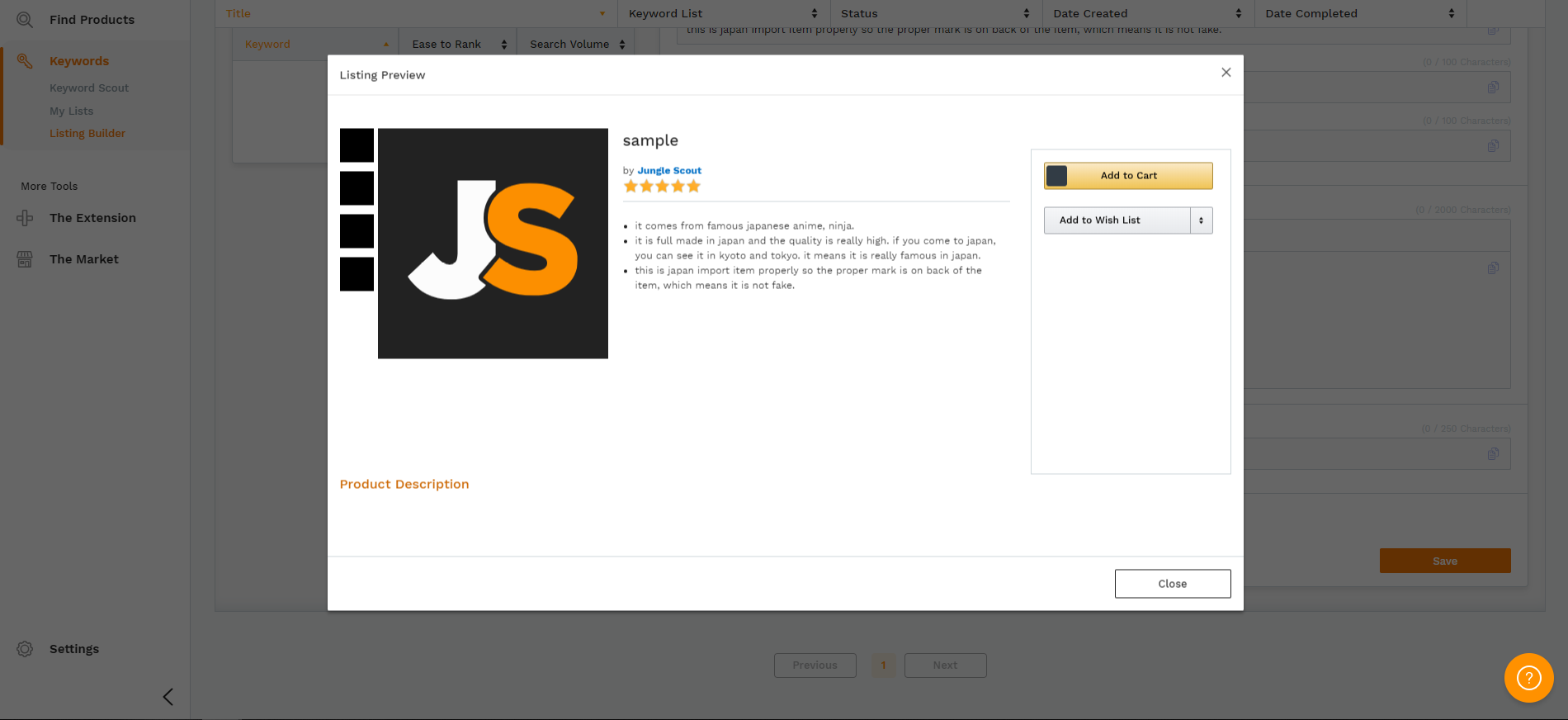Screen dimensions: 1568x720
Task: Click the Listing Preview dialog title
Action: point(382,75)
